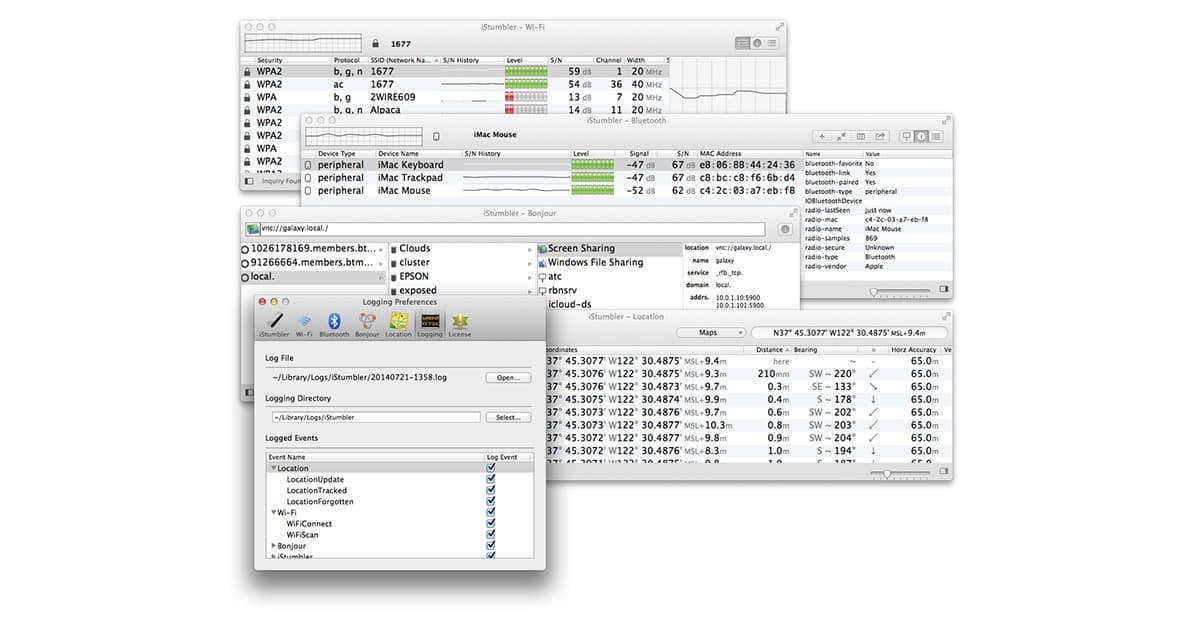The image size is (1200, 628).
Task: Select 2WIRE609 network row in Wi-Fi list
Action: click(x=455, y=98)
